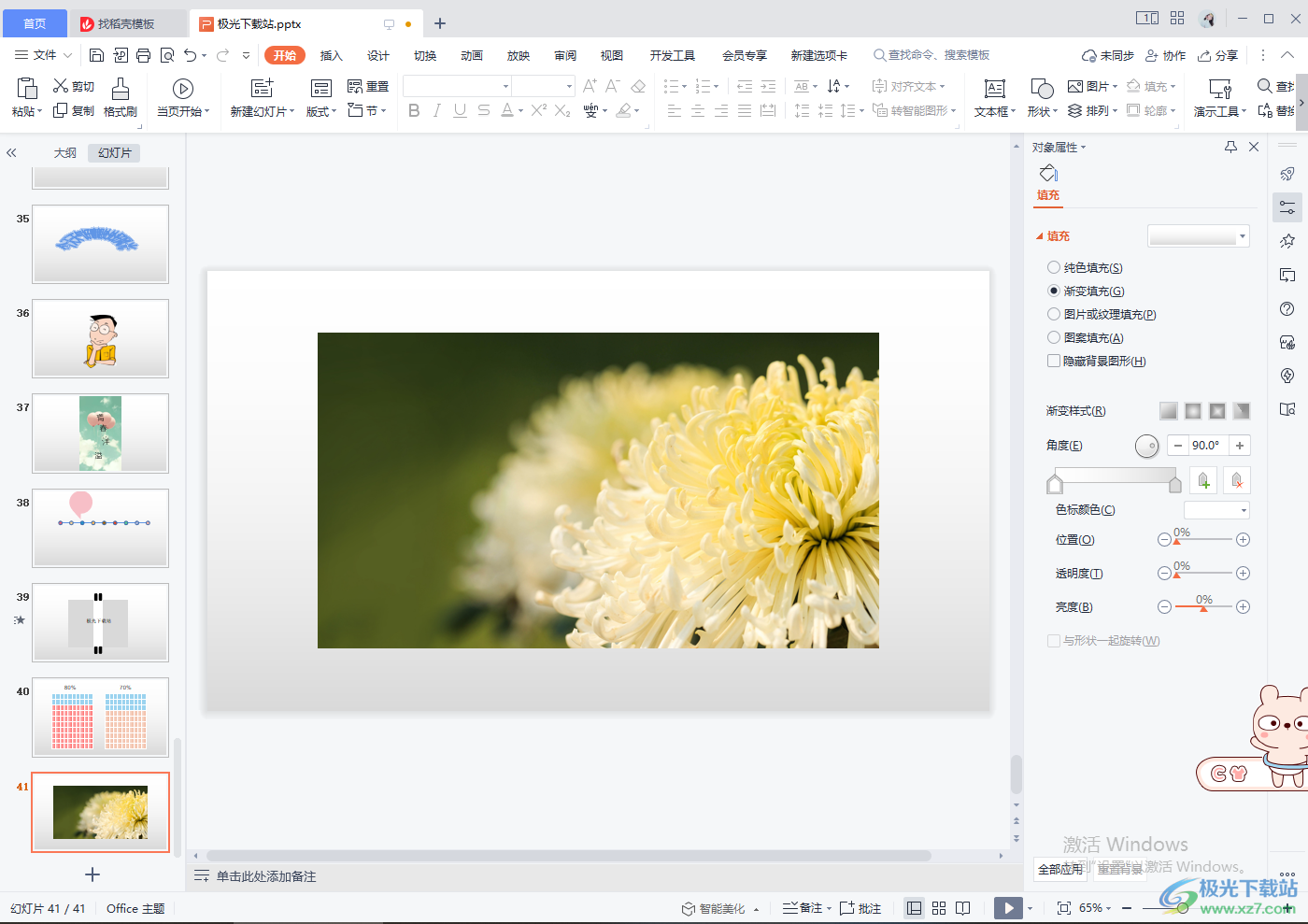Collapse the slide thumbnail panel
The height and width of the screenshot is (924, 1308).
click(x=11, y=152)
